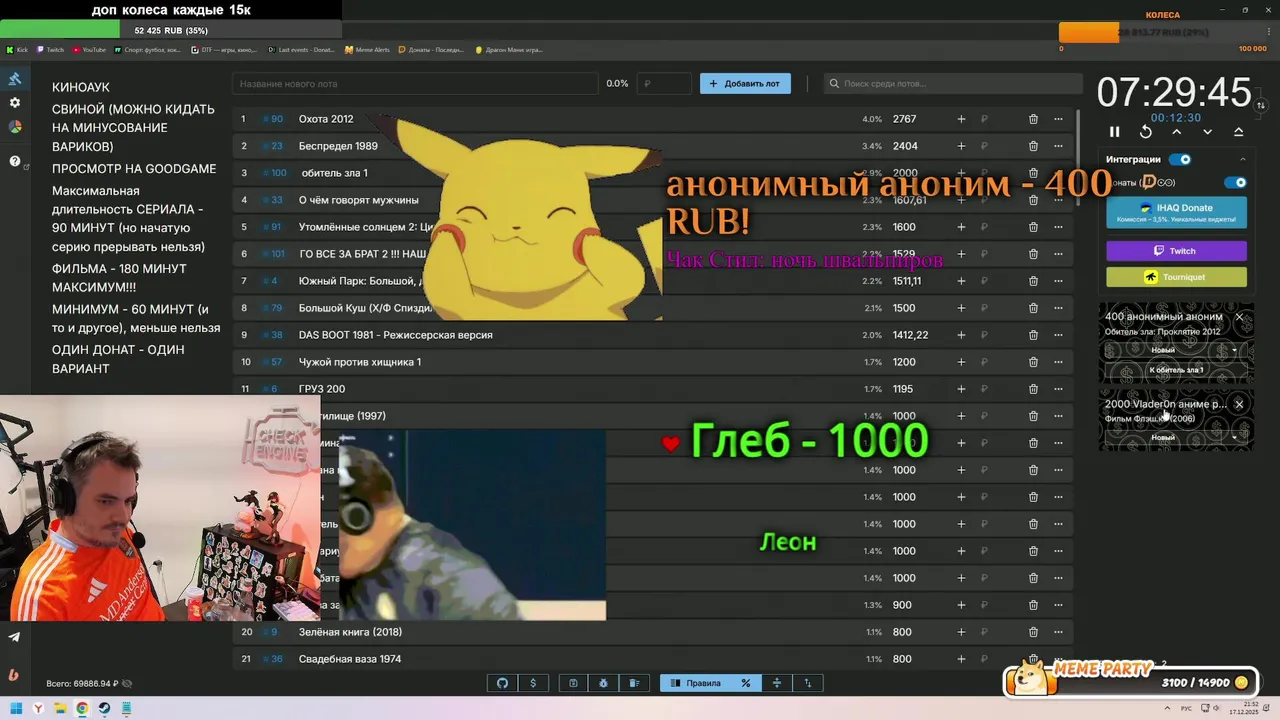
Task: Open the Windows Start menu
Action: [x=15, y=709]
